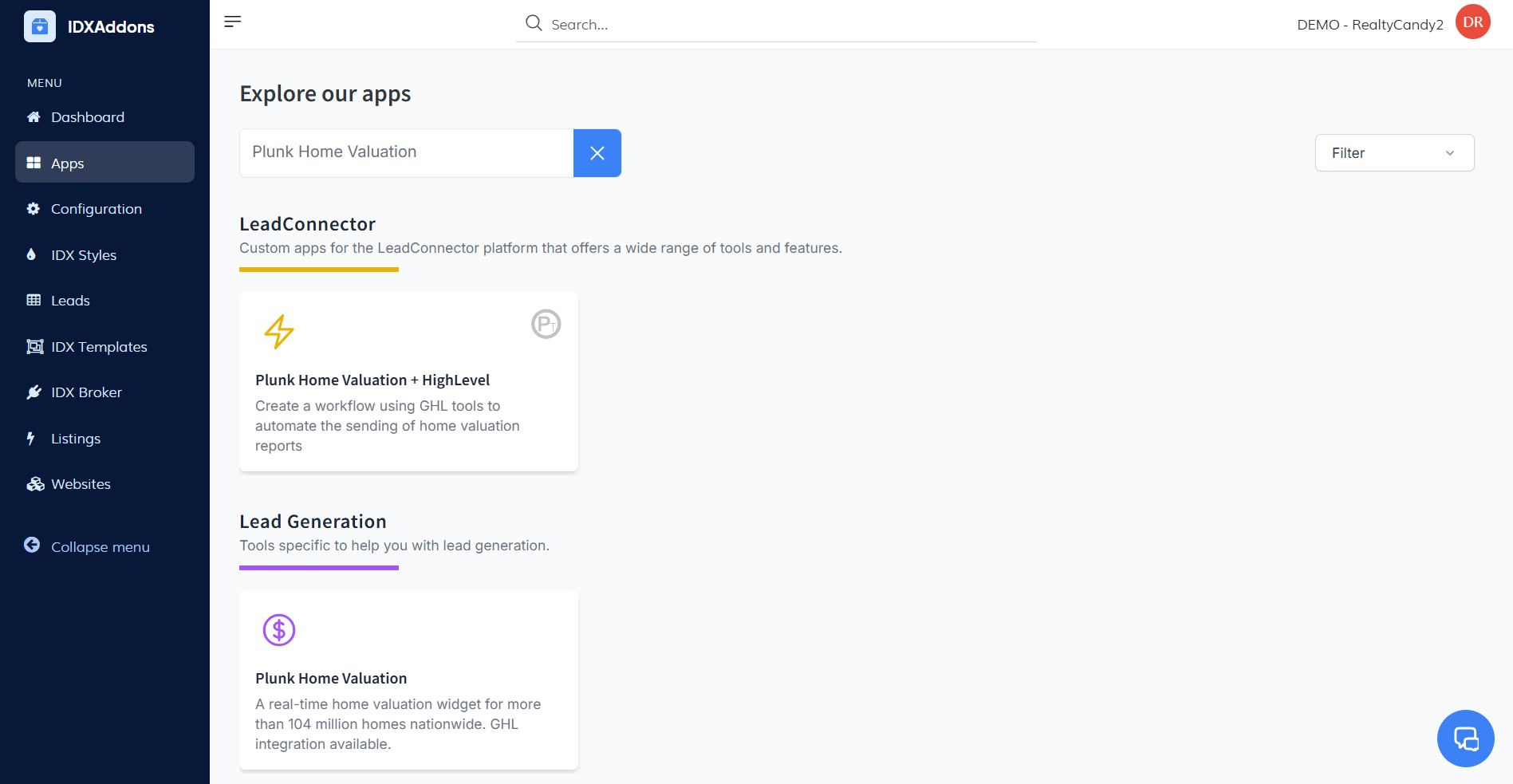Open the Plunk Home Valuation card title

coord(331,679)
